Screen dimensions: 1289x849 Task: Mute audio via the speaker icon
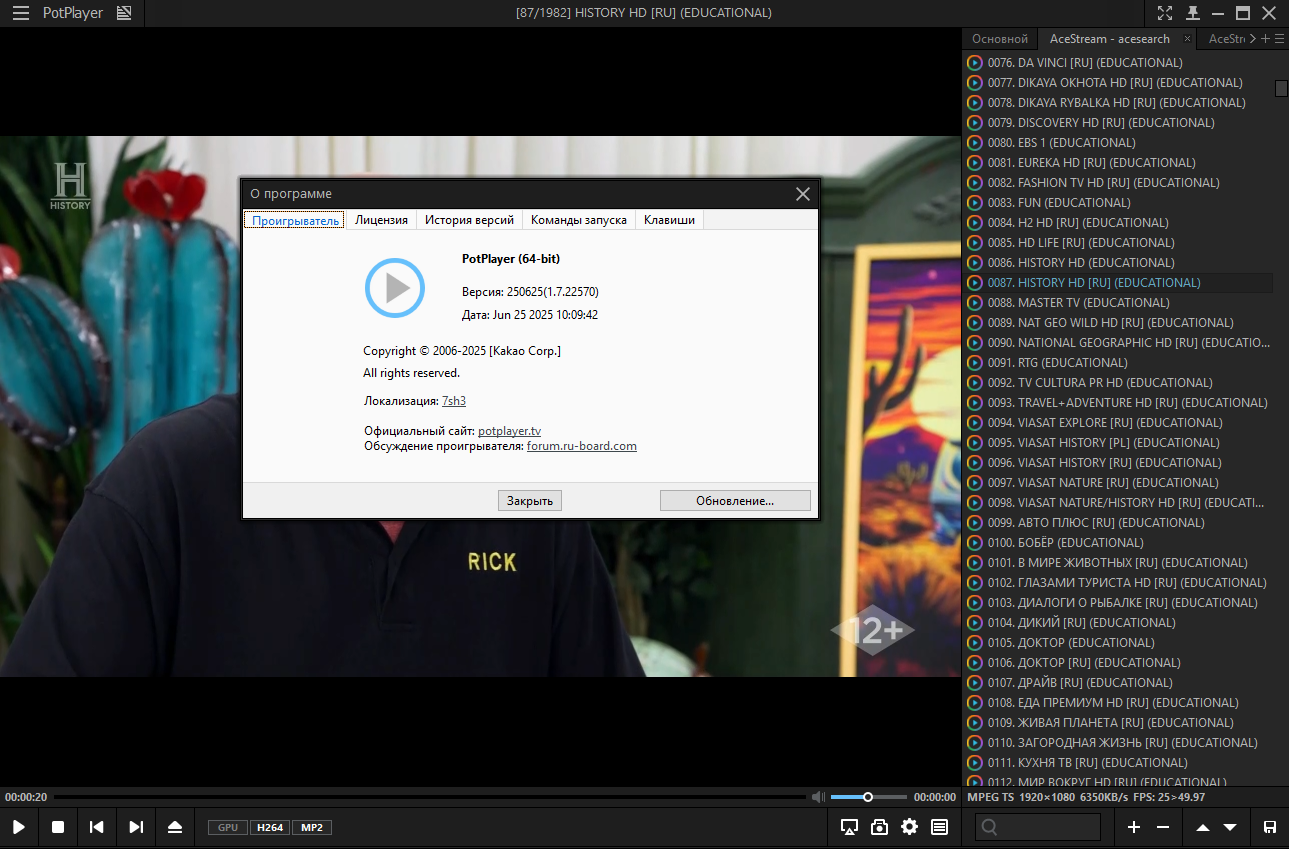pyautogui.click(x=819, y=797)
